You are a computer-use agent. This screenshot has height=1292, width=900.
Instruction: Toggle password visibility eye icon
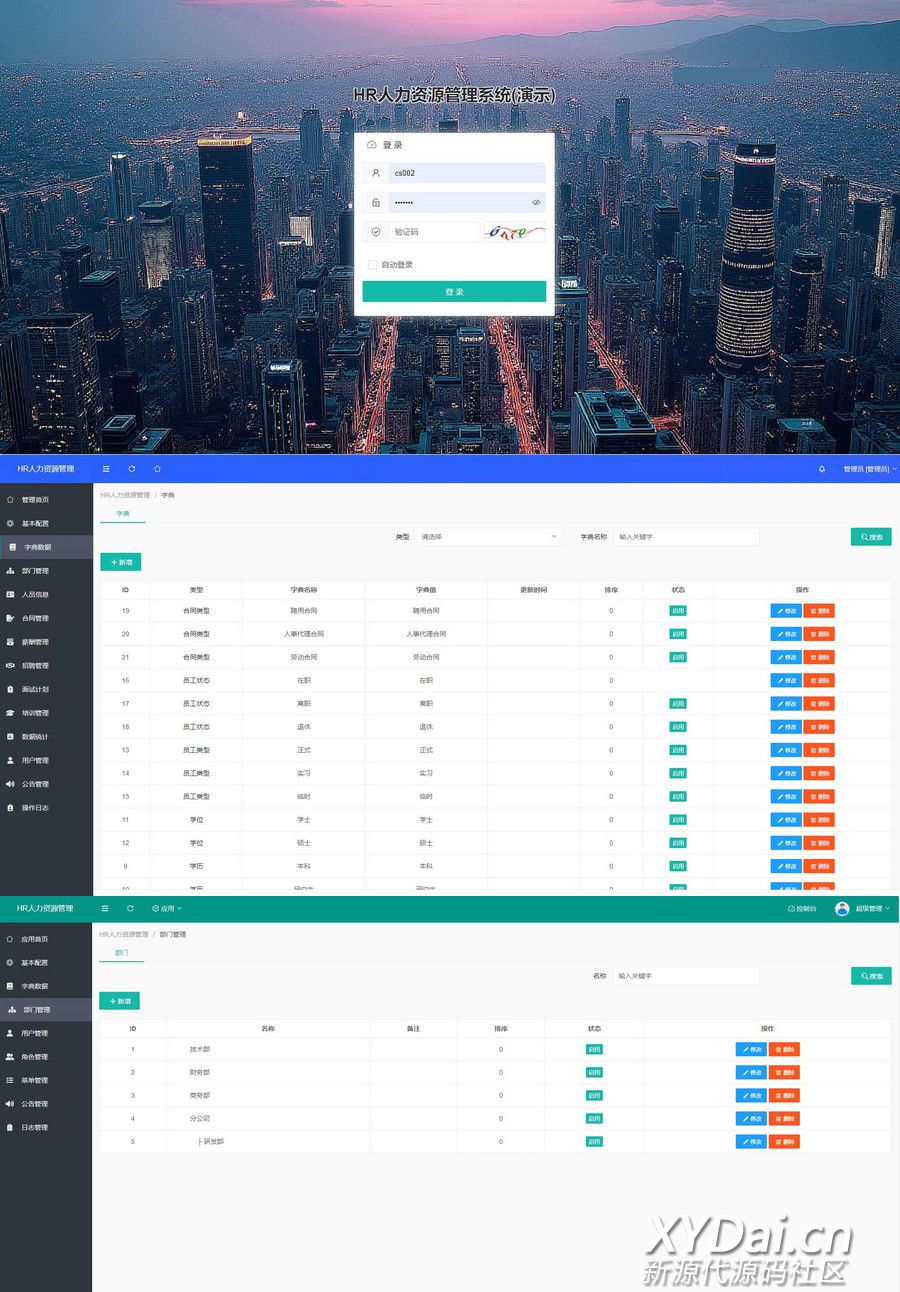coord(536,202)
